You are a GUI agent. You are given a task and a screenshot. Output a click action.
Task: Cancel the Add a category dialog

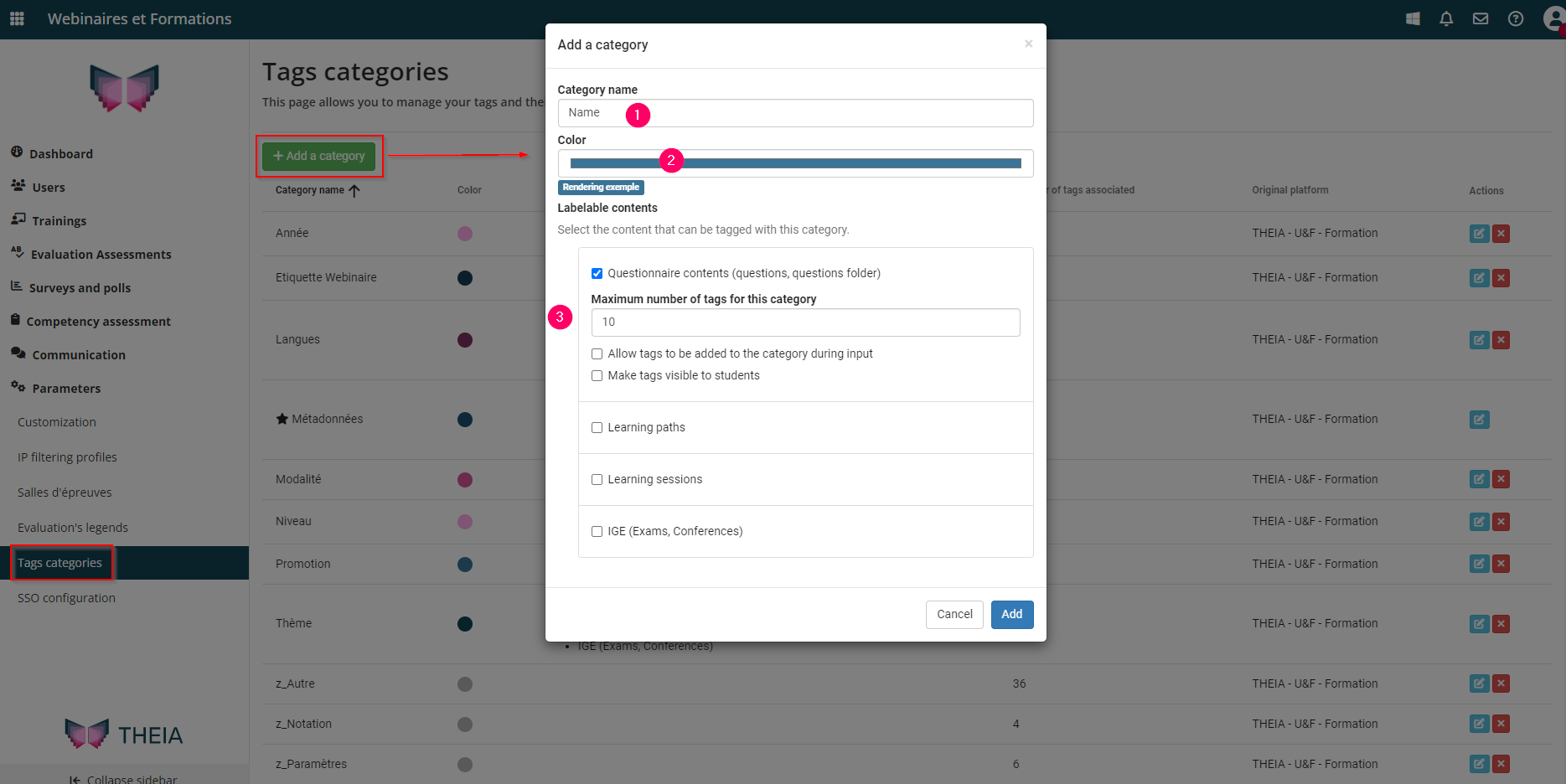pos(954,614)
